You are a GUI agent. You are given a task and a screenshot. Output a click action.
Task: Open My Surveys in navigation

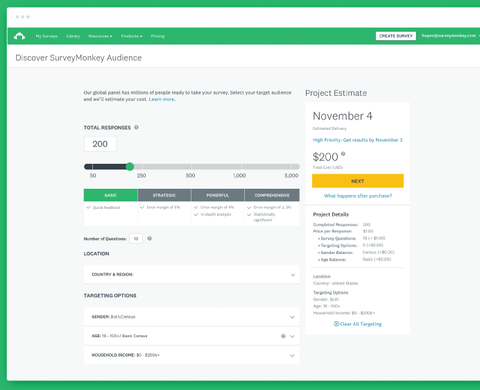(x=47, y=36)
